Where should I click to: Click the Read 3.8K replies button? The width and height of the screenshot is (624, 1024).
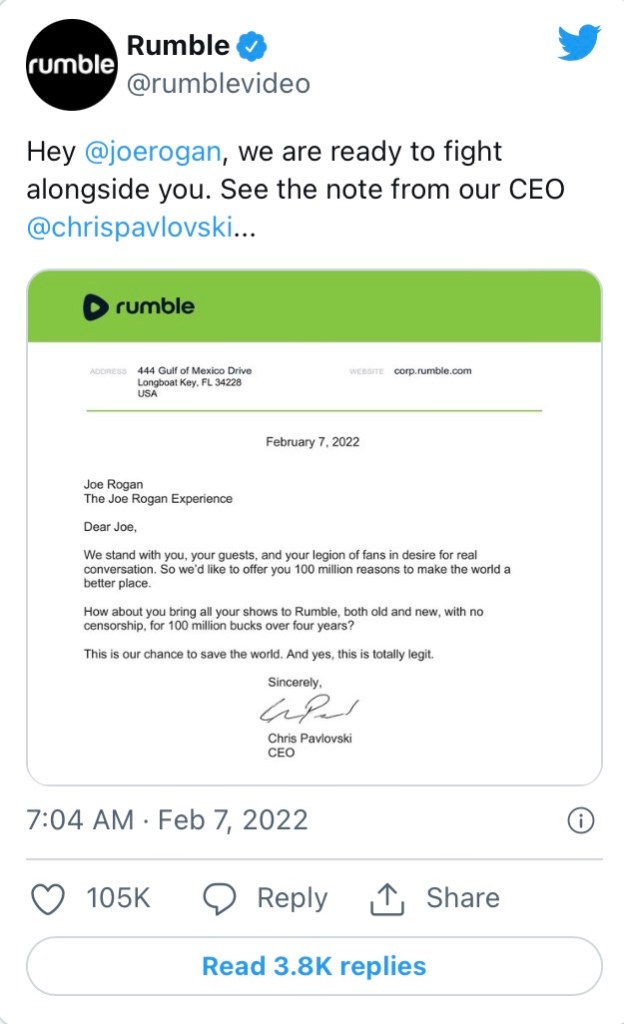coord(314,966)
